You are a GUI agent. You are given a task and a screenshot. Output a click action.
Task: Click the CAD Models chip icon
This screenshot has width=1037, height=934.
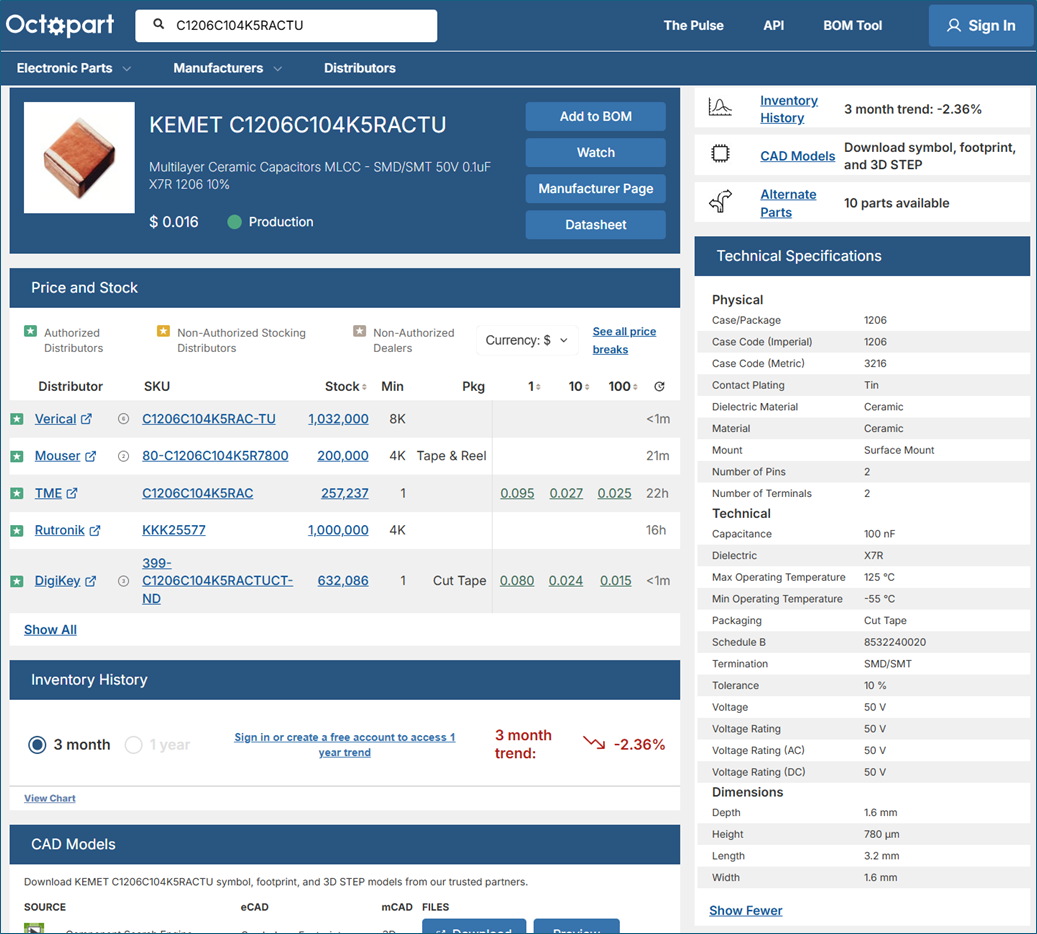(720, 153)
